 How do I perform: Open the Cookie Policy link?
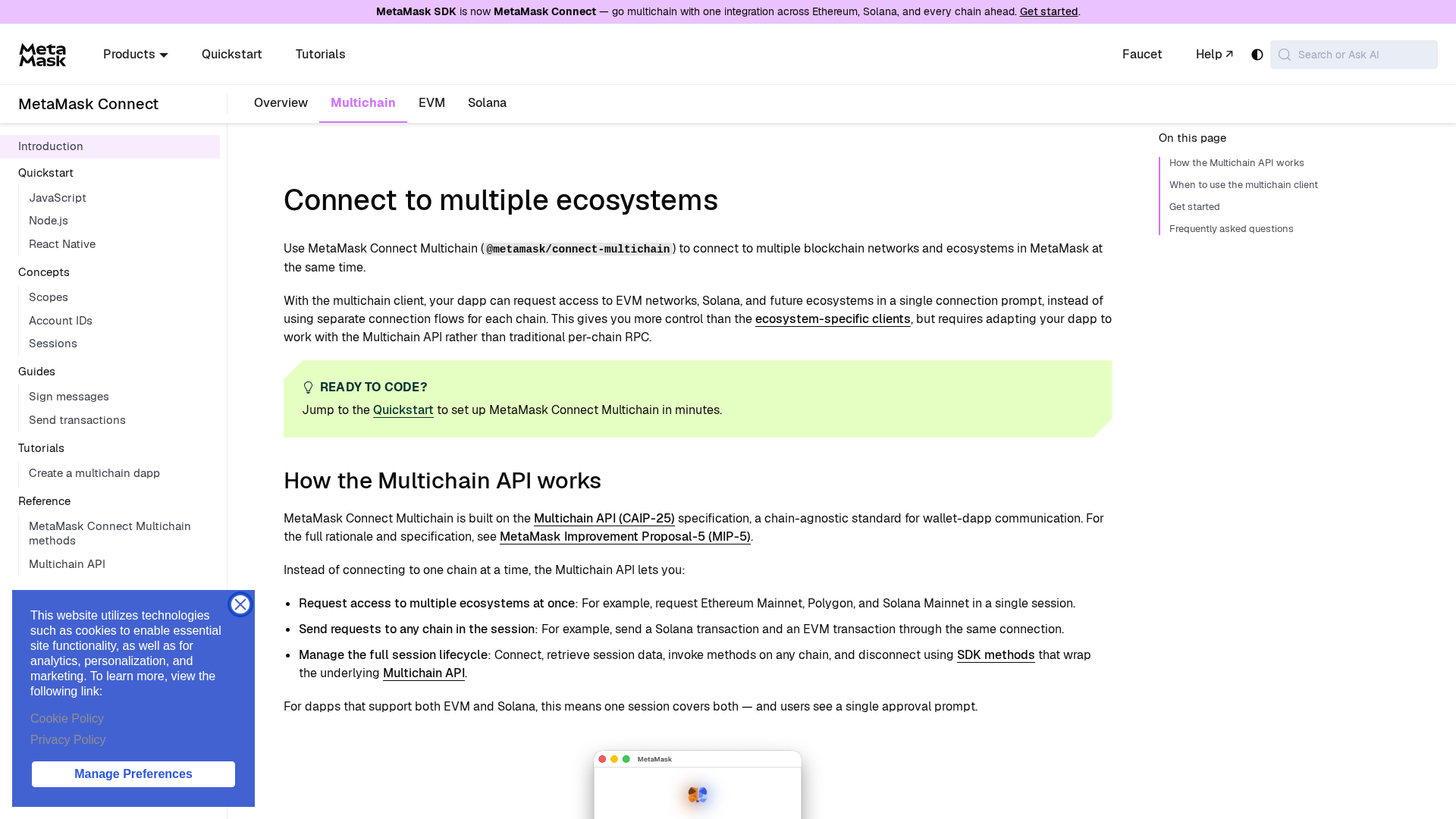click(67, 719)
